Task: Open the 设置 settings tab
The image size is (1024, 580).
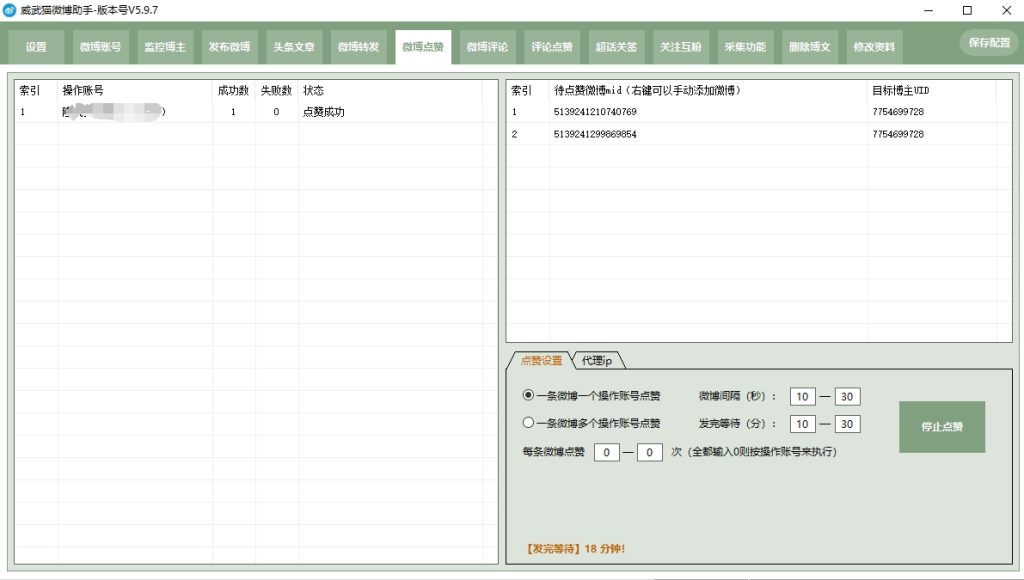Action: [37, 46]
